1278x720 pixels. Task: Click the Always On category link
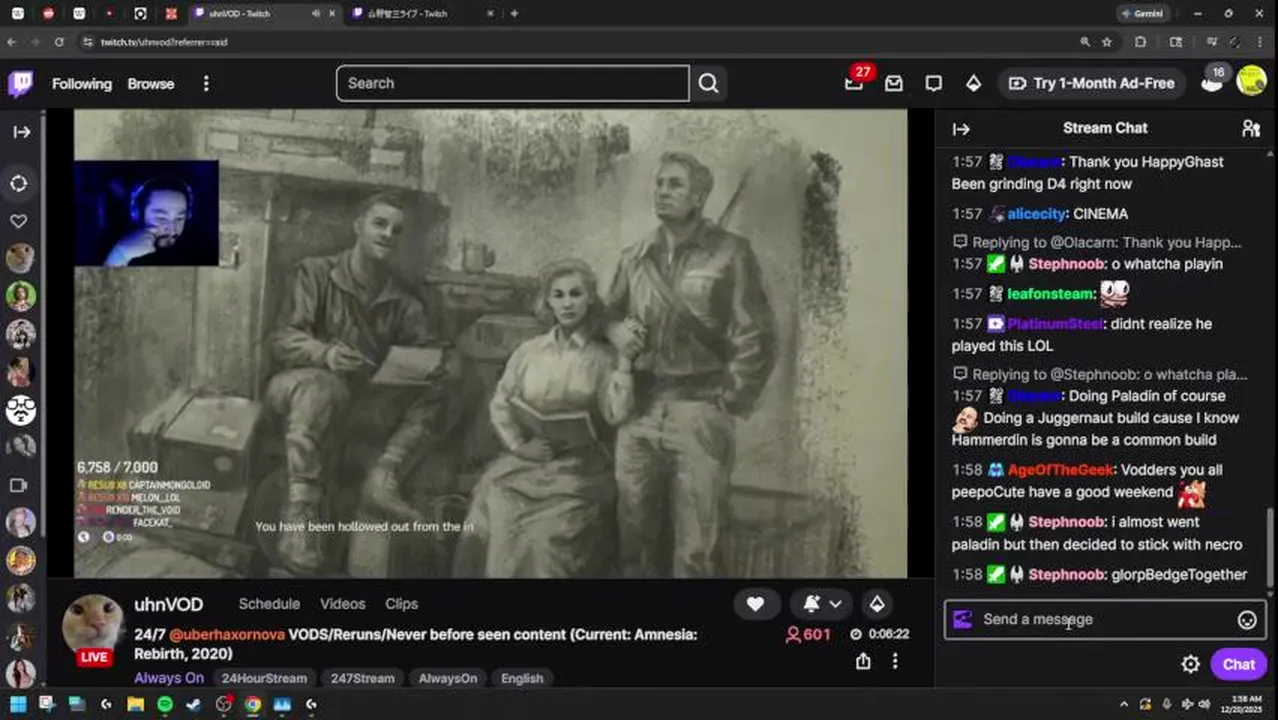(169, 678)
